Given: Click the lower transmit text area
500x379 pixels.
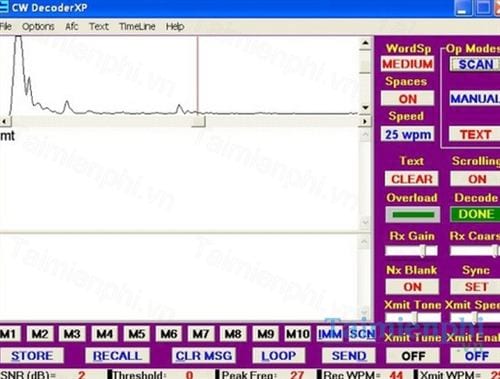Looking at the screenshot, I should tap(179, 277).
